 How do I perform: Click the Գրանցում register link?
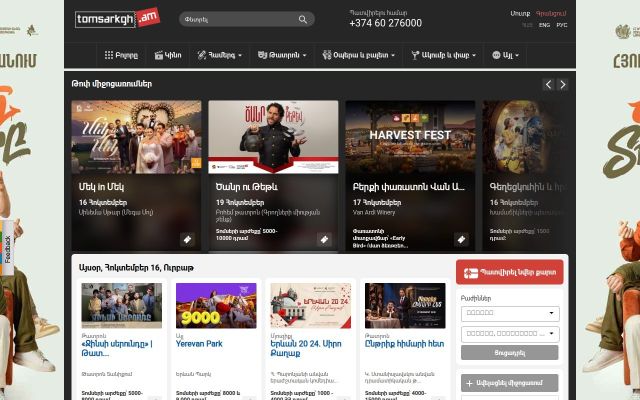tap(551, 13)
